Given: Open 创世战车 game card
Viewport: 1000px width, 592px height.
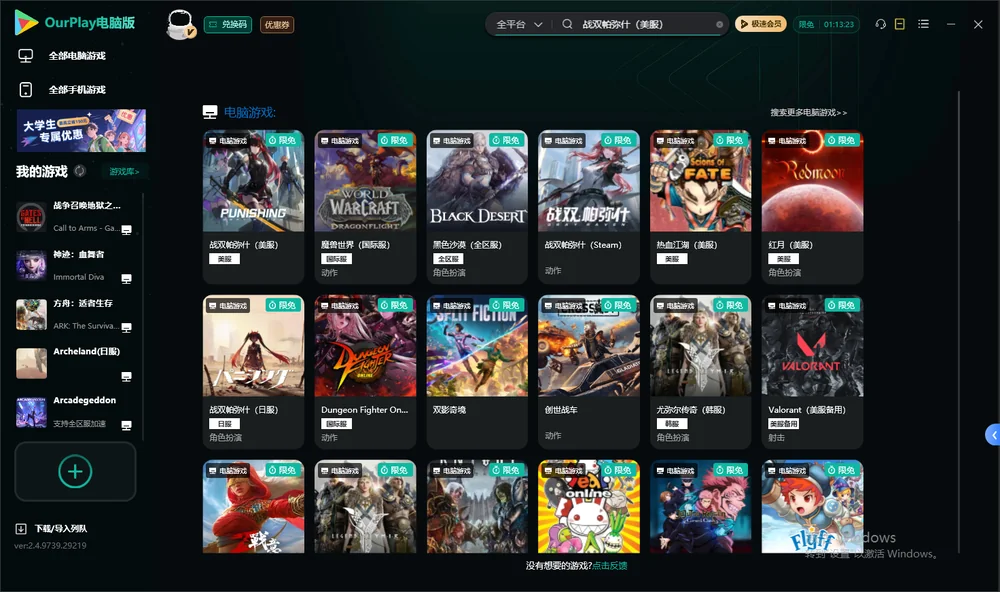Looking at the screenshot, I should [x=589, y=372].
